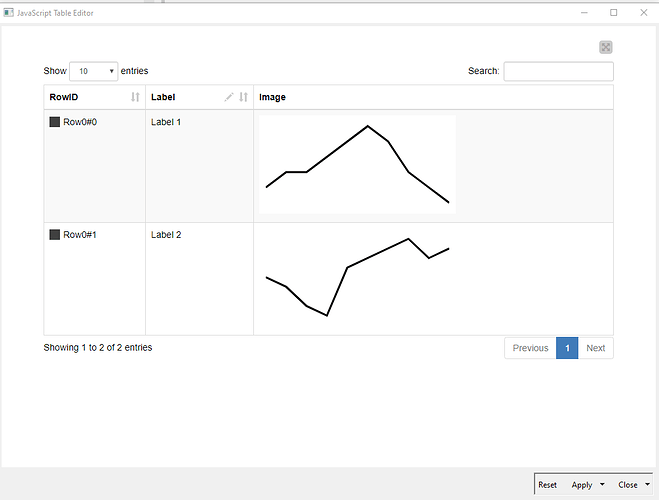Click the line chart image for Label 1
The height and width of the screenshot is (500, 659).
pyautogui.click(x=357, y=164)
